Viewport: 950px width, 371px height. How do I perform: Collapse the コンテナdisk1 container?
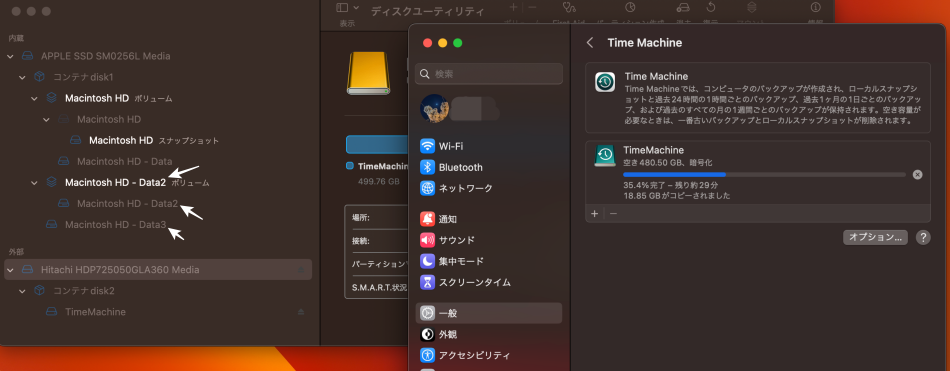coord(22,78)
